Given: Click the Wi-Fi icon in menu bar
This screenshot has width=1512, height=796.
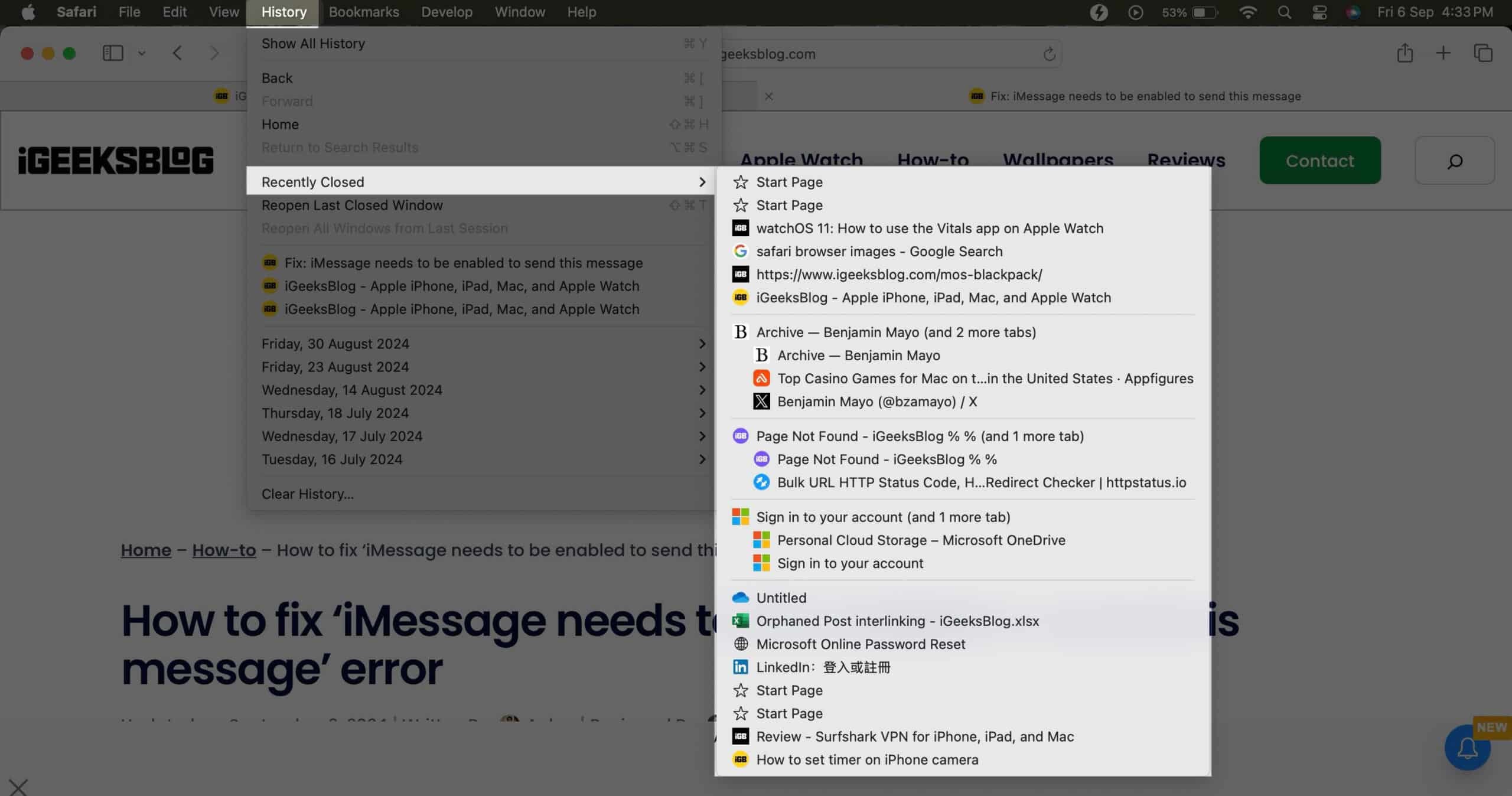Looking at the screenshot, I should click(1248, 13).
